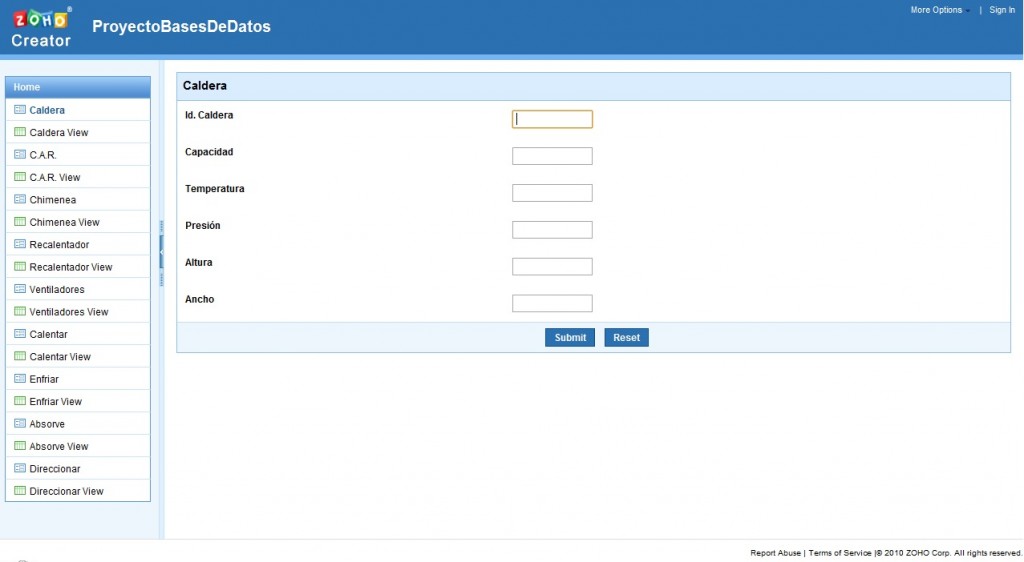Click into the Temperatura text box

(x=552, y=193)
